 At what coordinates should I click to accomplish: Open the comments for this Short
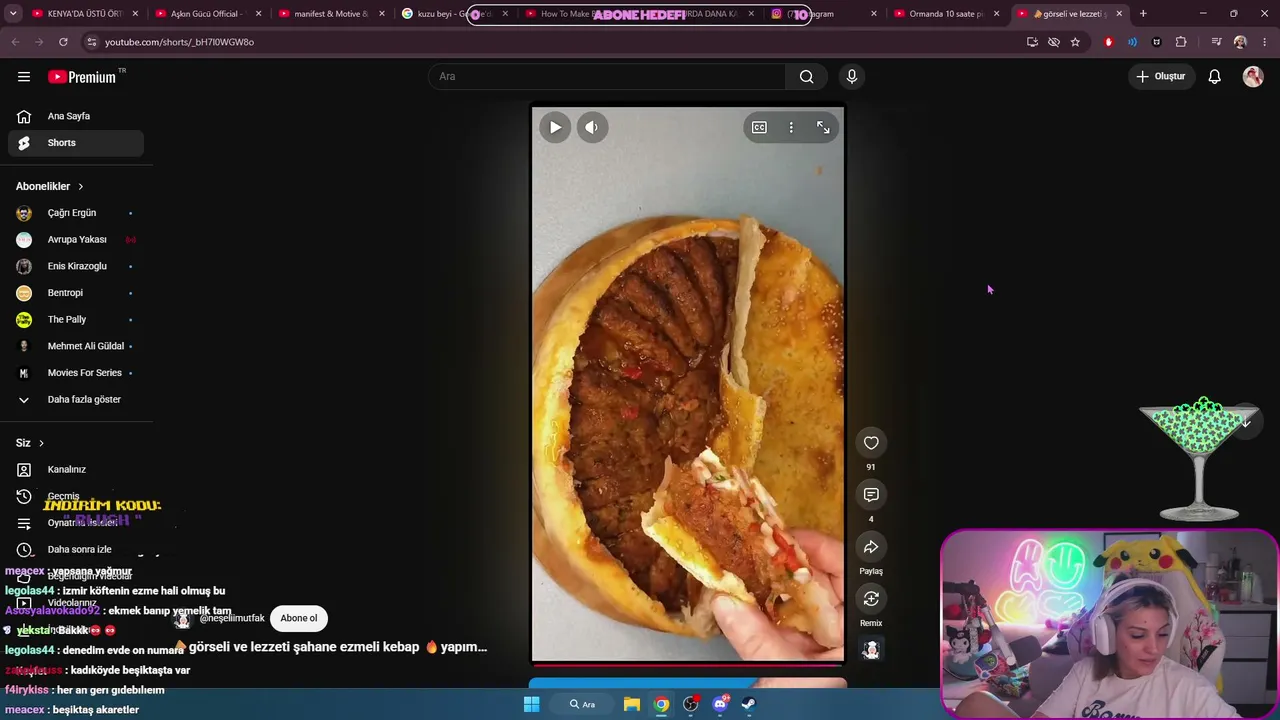pos(871,495)
